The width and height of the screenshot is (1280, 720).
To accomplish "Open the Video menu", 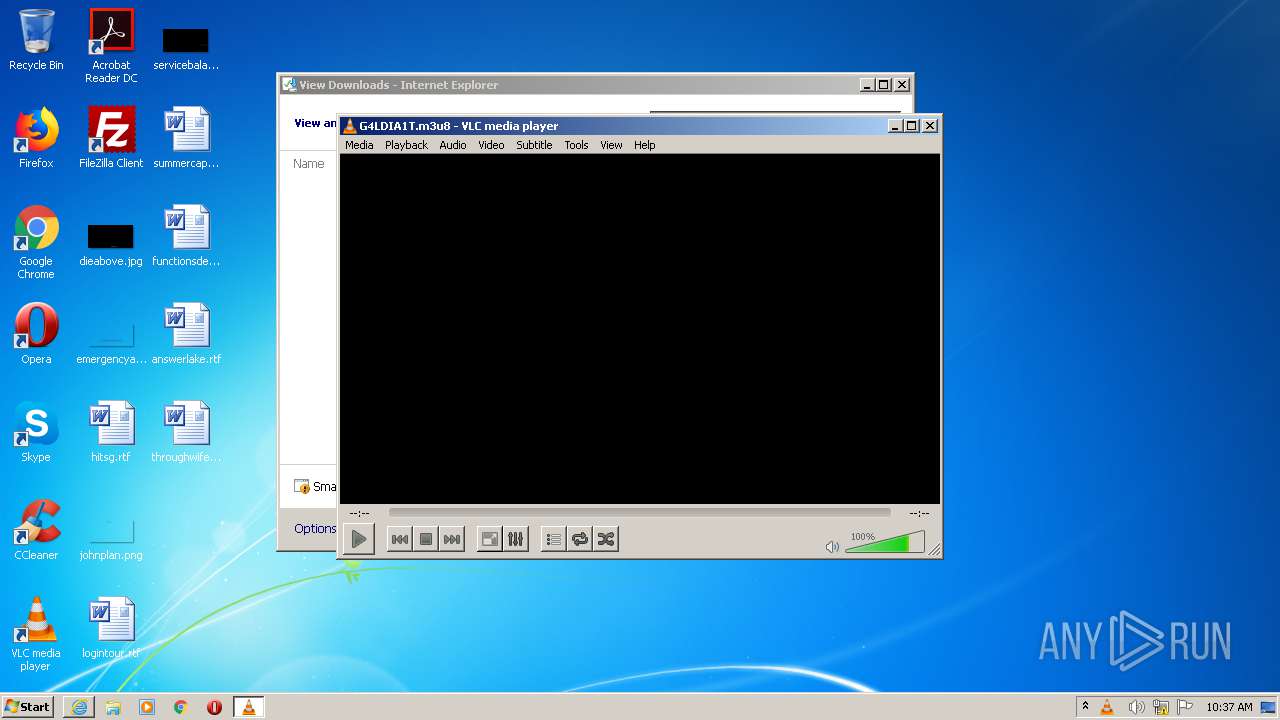I will [x=491, y=145].
